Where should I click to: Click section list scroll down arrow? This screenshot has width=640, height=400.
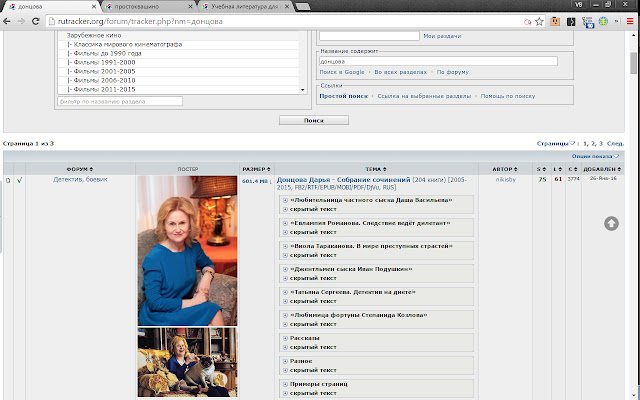click(x=302, y=90)
